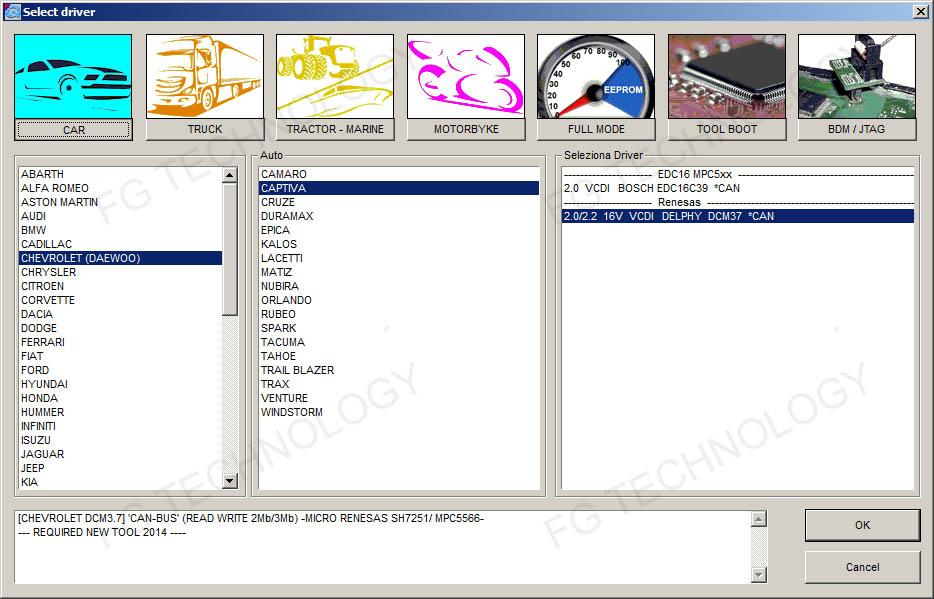Image resolution: width=934 pixels, height=599 pixels.
Task: Choose KIA from the brand list
Action: pyautogui.click(x=120, y=482)
